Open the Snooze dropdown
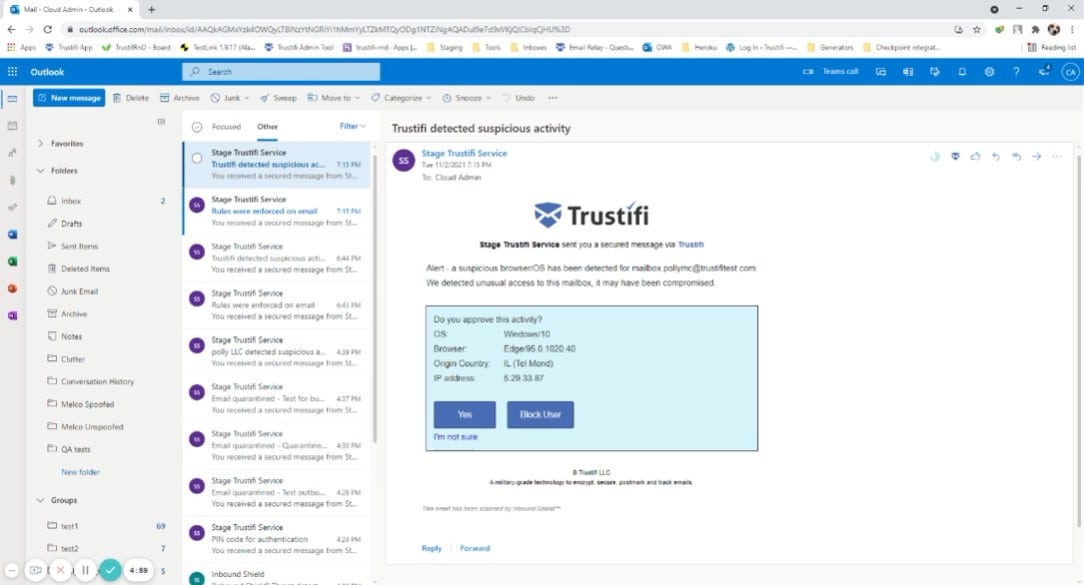Viewport: 1084px width, 585px height. coord(467,98)
